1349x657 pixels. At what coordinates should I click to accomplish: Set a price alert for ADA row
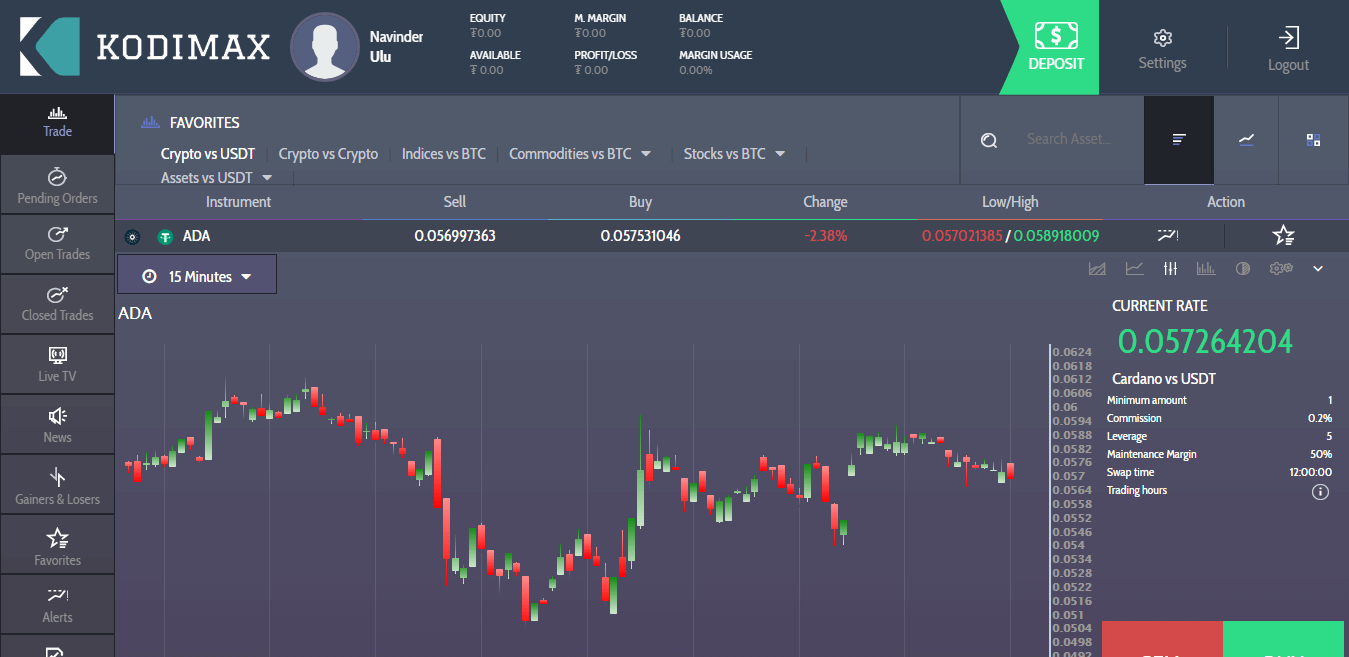click(x=1166, y=236)
